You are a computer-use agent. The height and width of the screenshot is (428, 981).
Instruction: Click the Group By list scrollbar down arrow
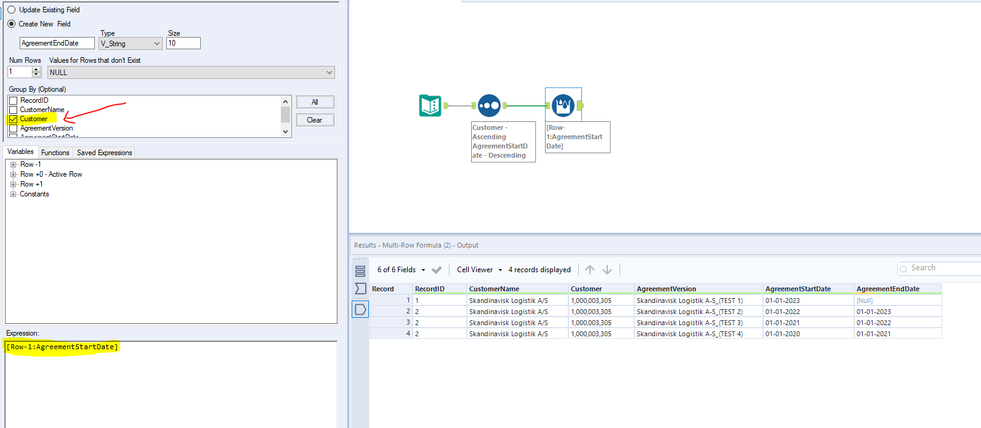pyautogui.click(x=286, y=131)
